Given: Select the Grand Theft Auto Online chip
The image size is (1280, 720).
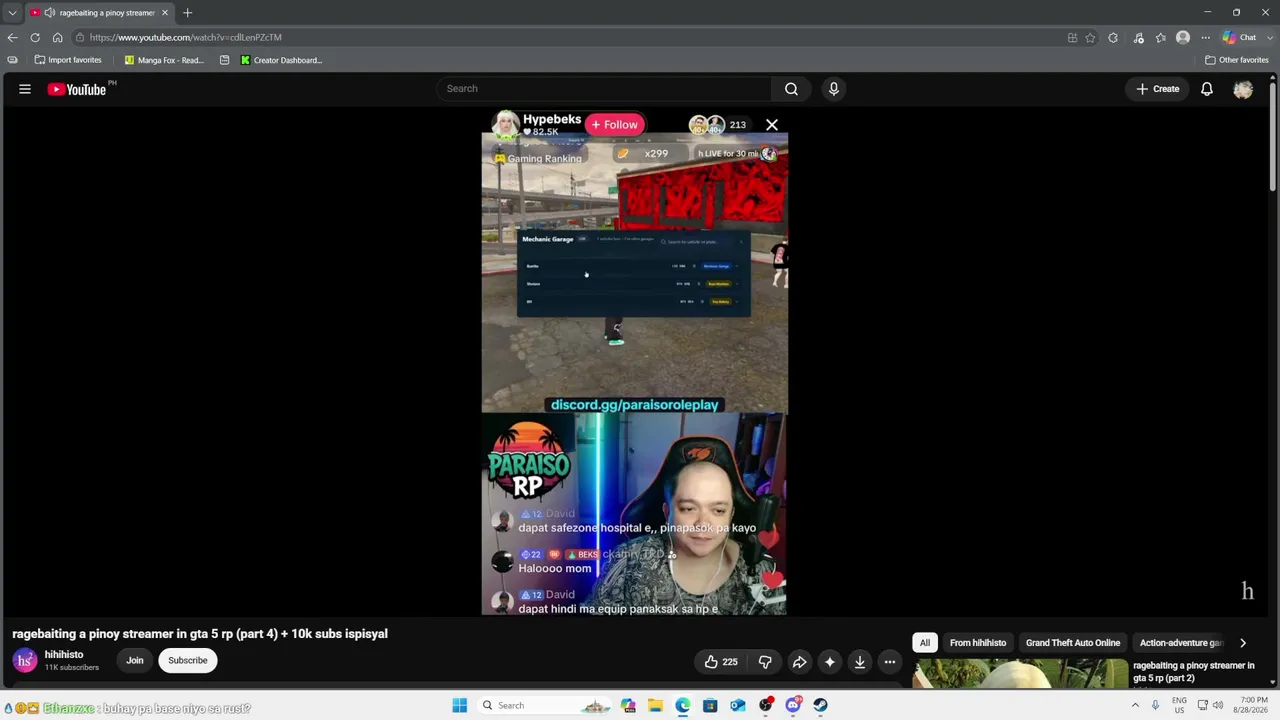Looking at the screenshot, I should click(1073, 643).
